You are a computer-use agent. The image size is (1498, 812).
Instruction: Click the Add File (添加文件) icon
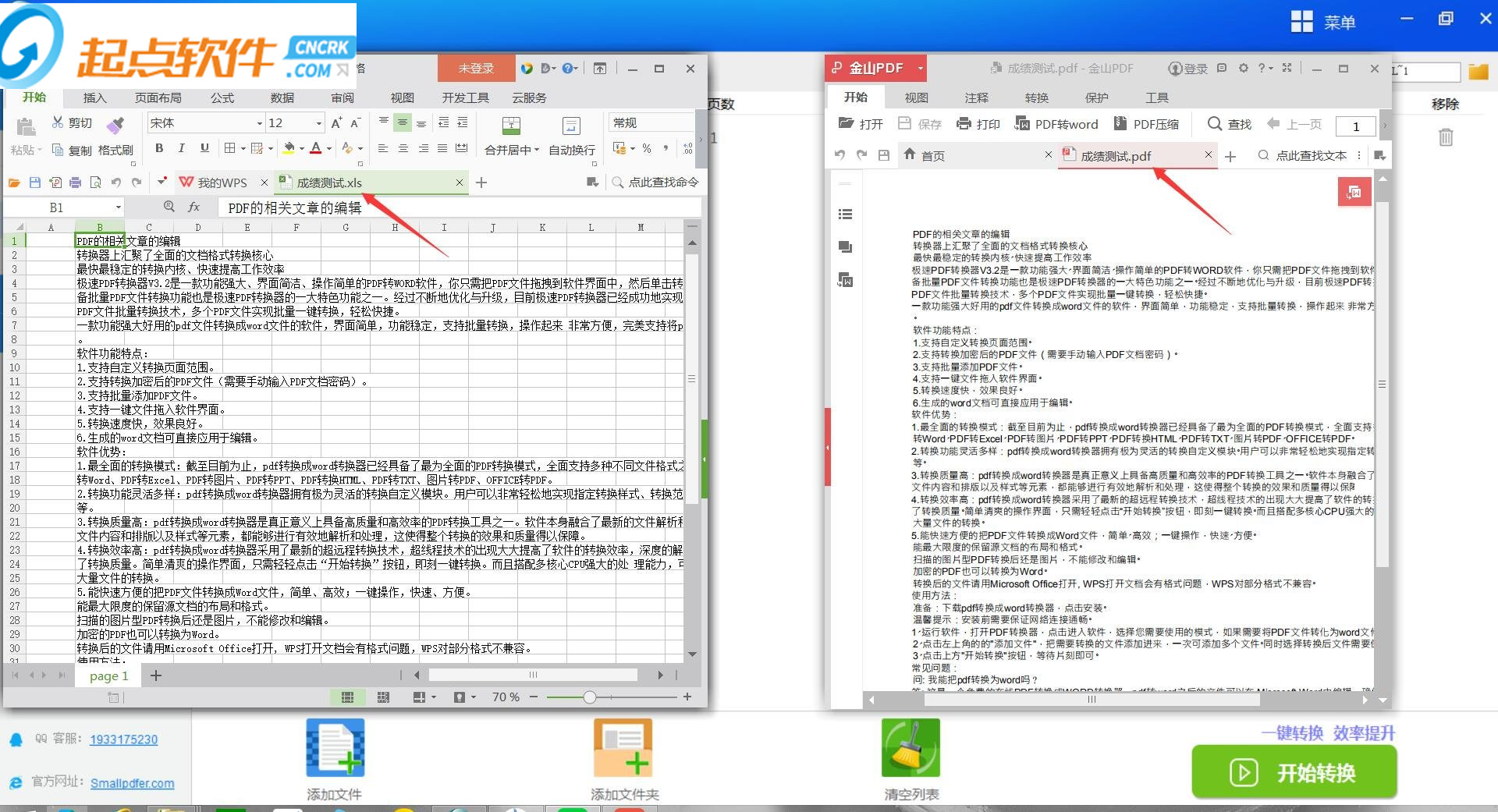point(335,748)
